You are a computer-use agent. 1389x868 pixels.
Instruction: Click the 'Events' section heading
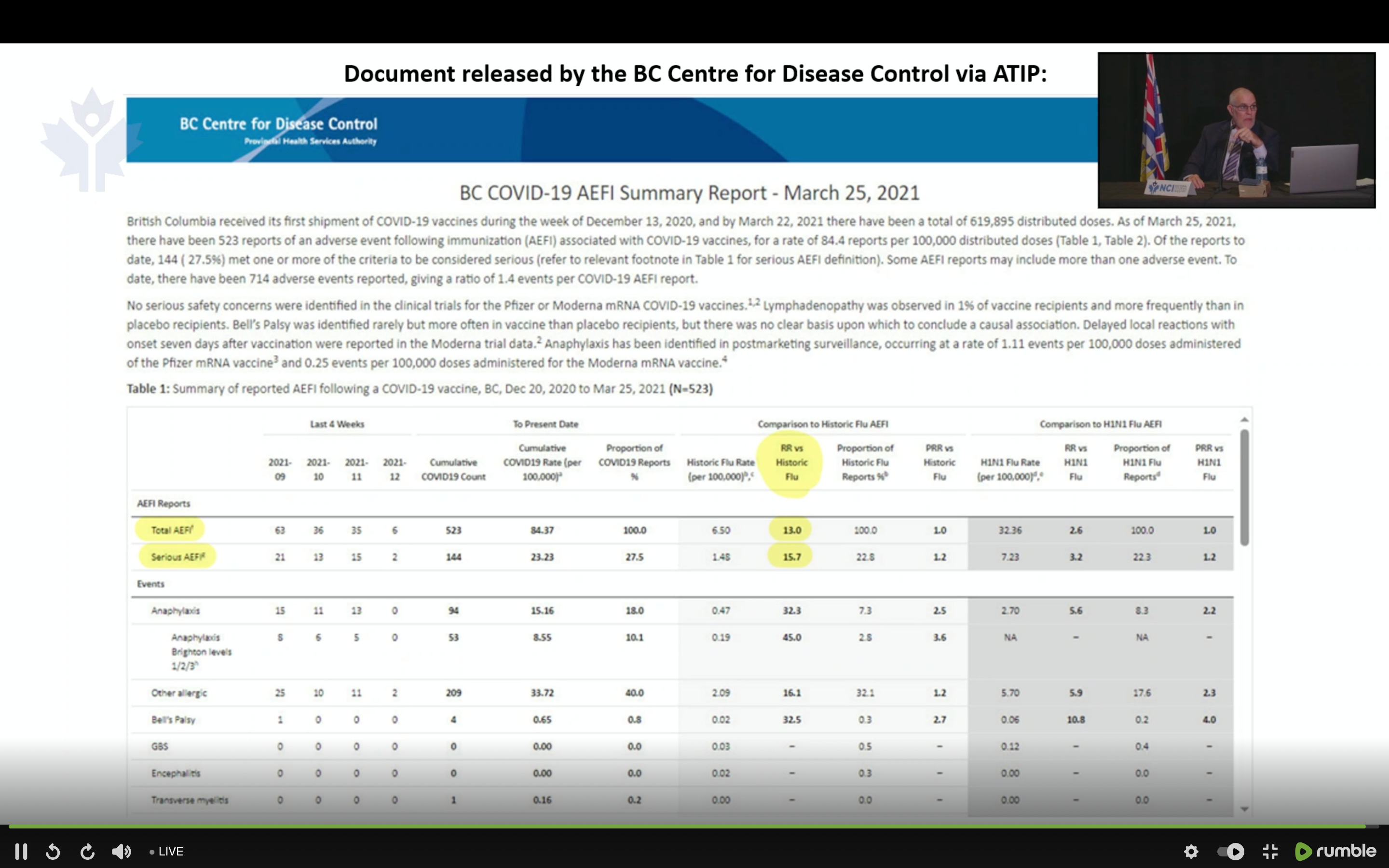tap(150, 584)
